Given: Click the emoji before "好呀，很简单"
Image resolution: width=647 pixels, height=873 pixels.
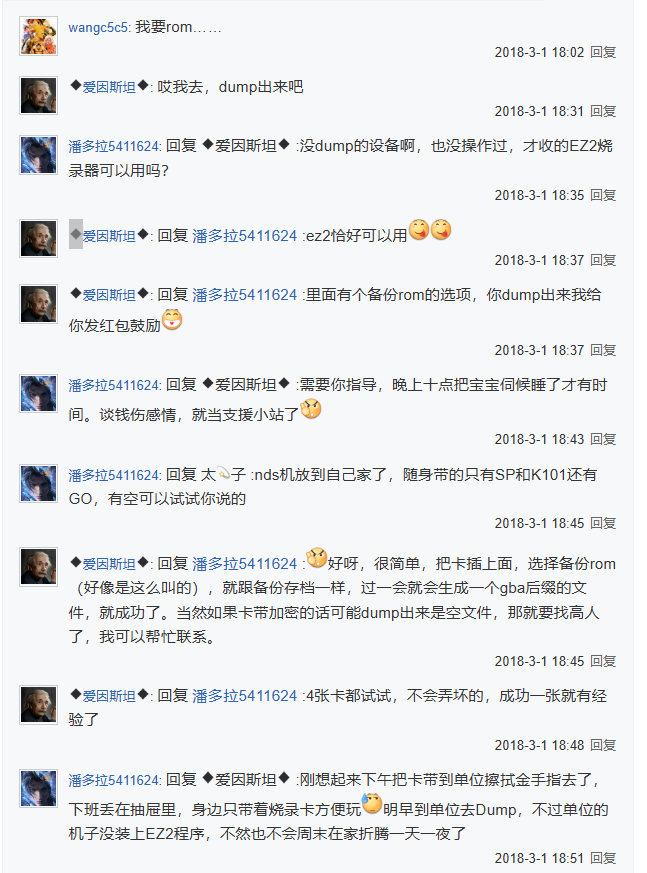Looking at the screenshot, I should click(x=317, y=558).
